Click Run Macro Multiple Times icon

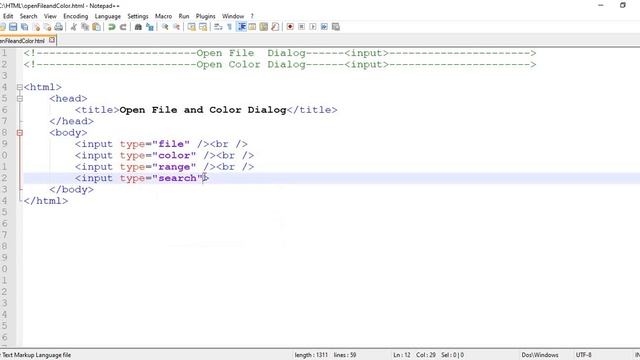(324, 27)
